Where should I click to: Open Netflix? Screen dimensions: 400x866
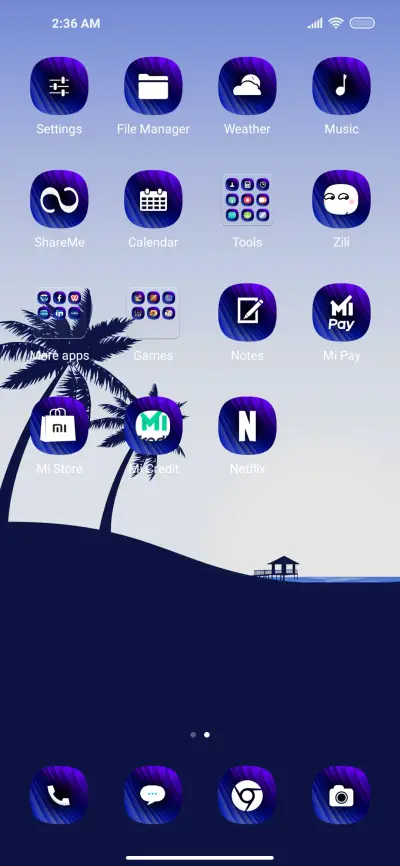click(x=247, y=426)
